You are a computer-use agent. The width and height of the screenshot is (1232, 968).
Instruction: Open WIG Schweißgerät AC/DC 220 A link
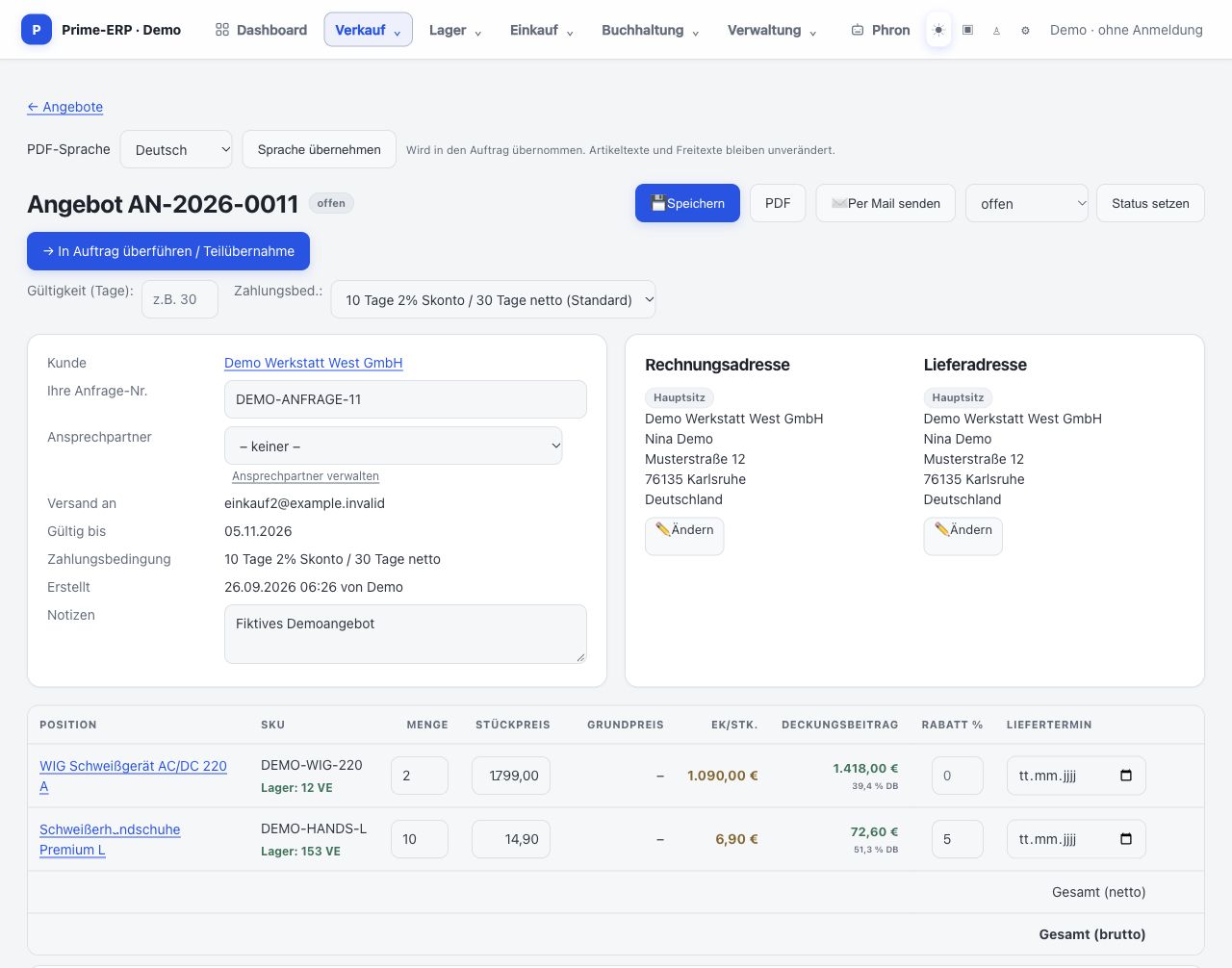pyautogui.click(x=133, y=776)
